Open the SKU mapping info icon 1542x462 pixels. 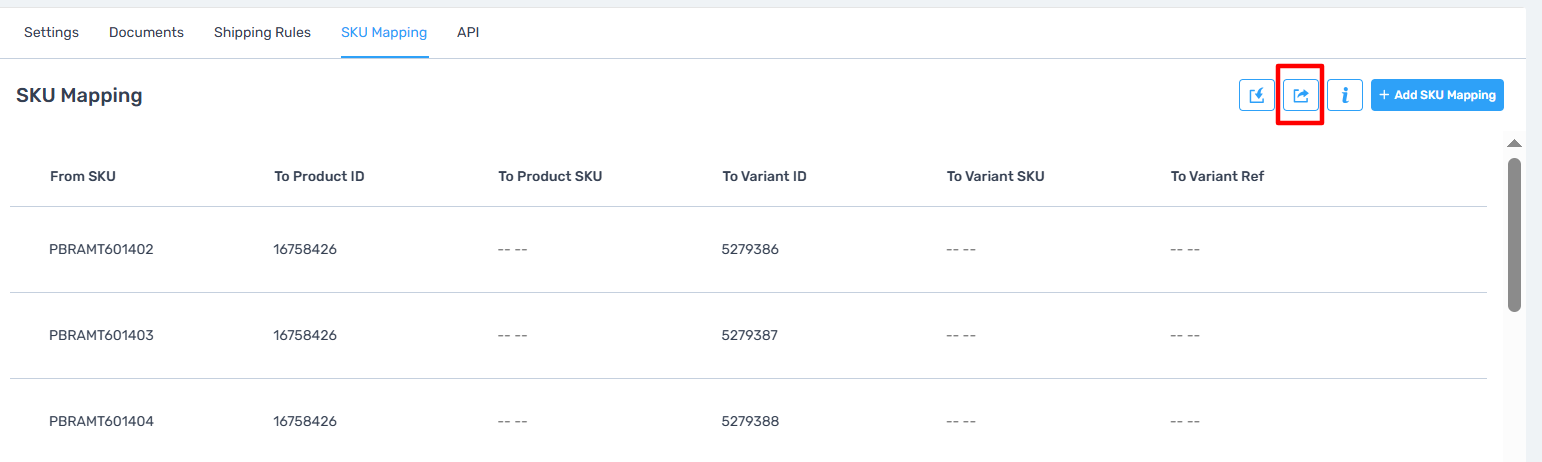coord(1345,95)
